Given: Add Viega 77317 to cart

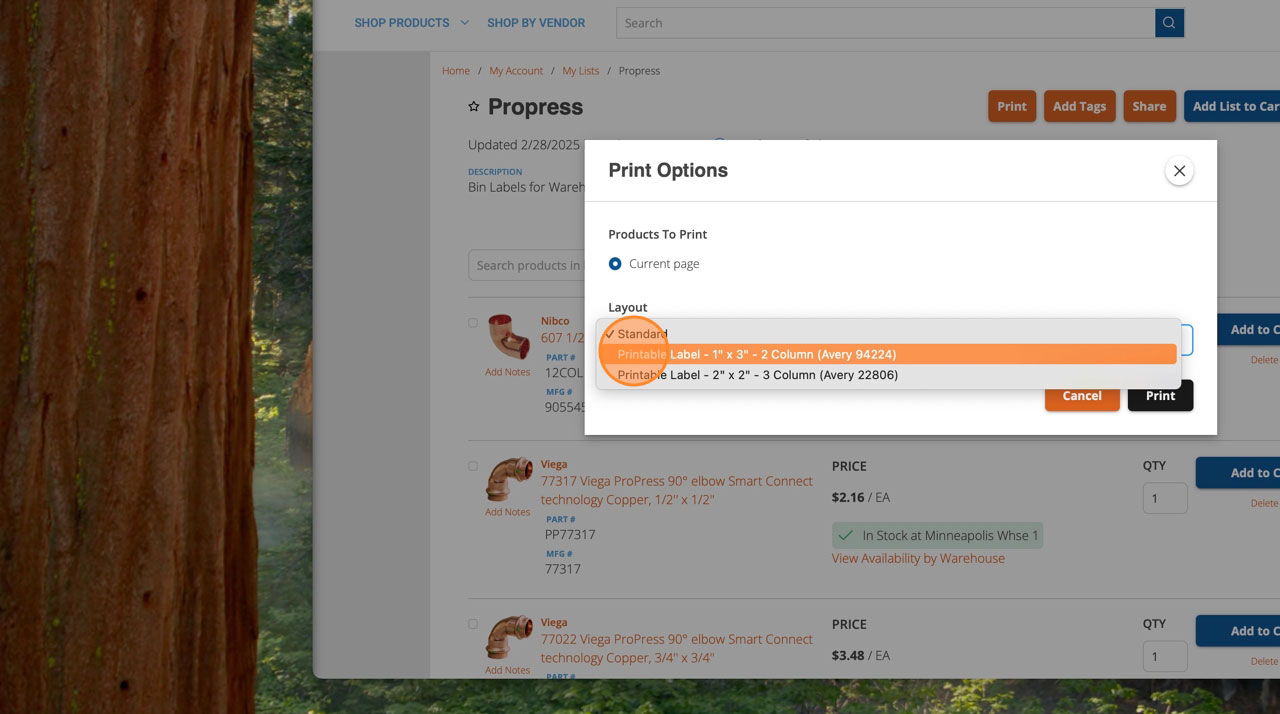Looking at the screenshot, I should point(1238,473).
